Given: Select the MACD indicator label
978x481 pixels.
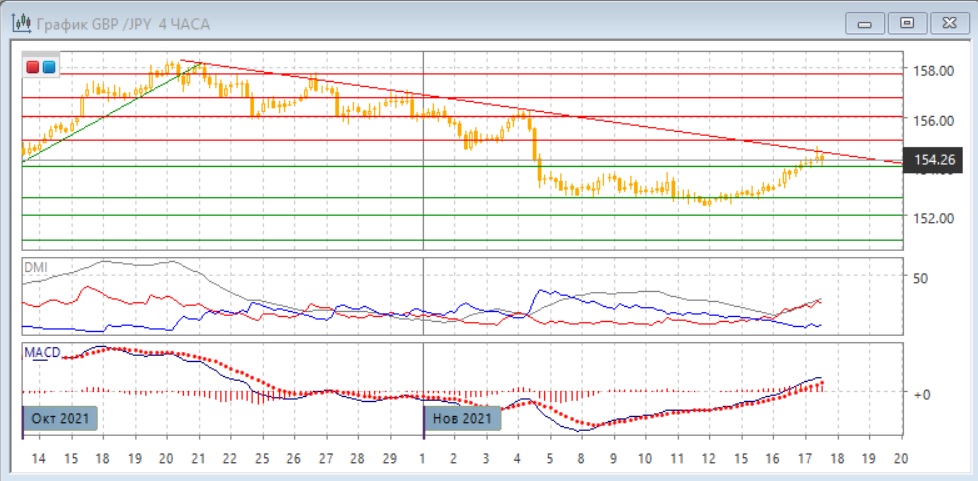Looking at the screenshot, I should point(41,353).
